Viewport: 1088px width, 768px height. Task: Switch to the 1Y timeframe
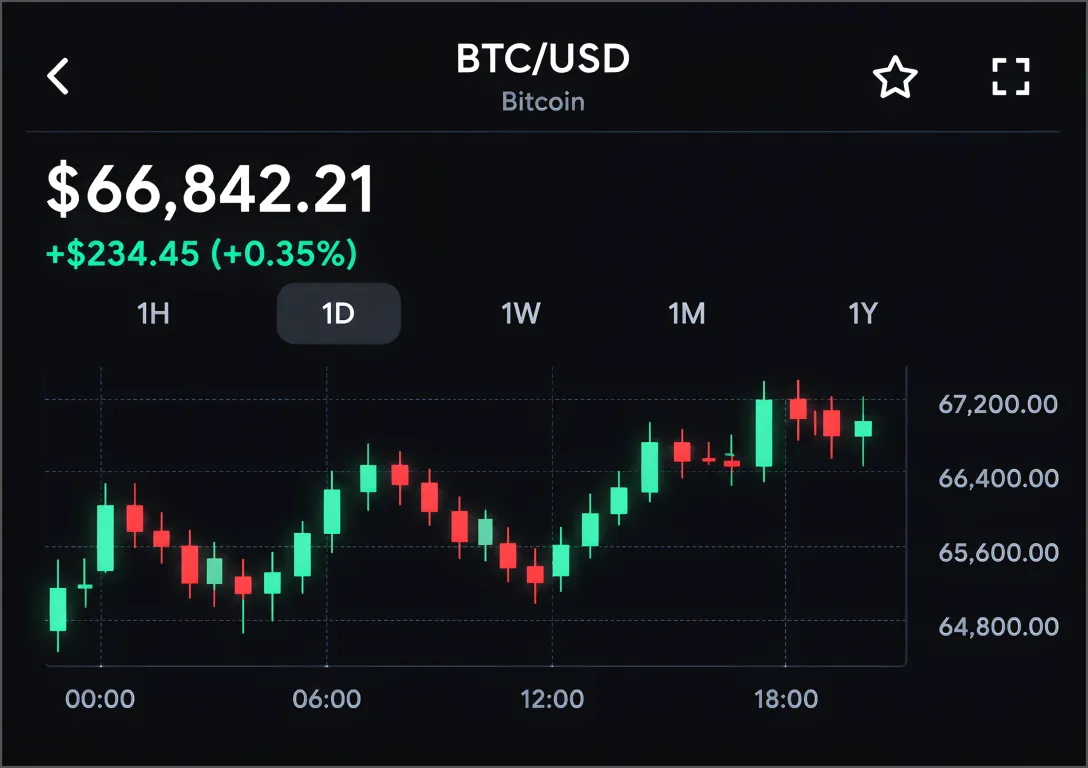point(863,314)
